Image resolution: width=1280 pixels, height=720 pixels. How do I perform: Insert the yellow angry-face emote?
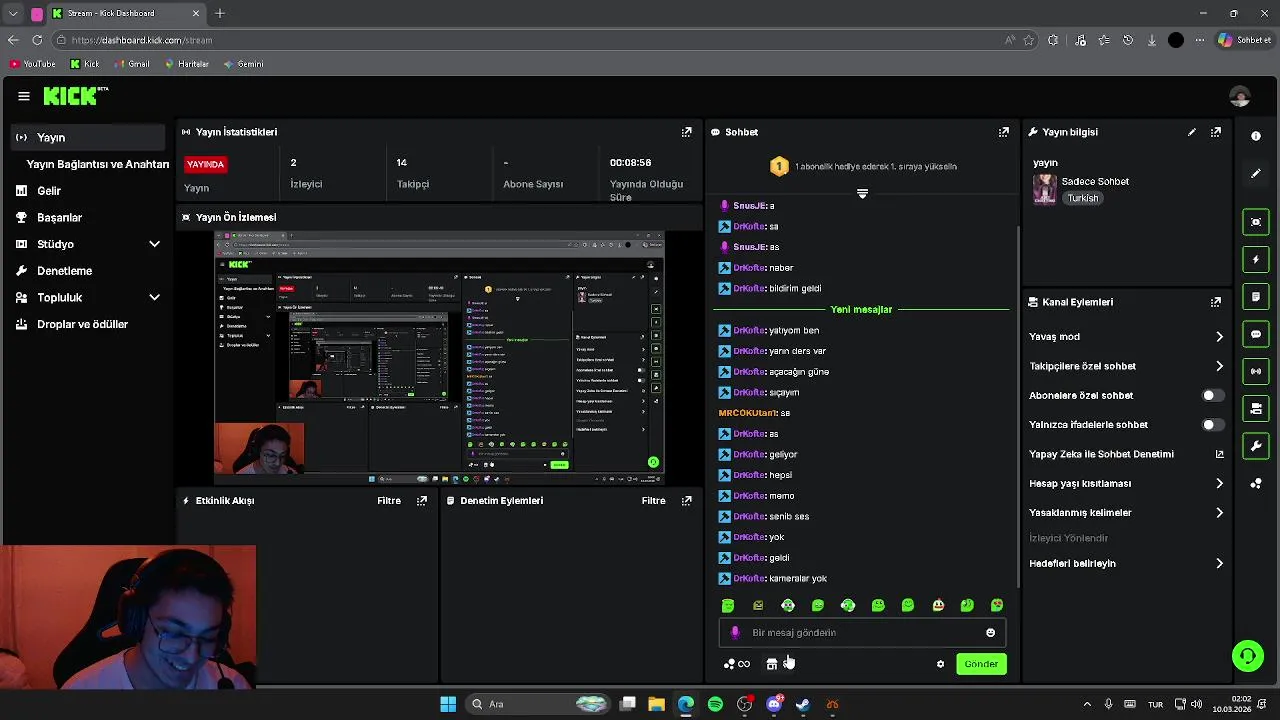click(758, 605)
